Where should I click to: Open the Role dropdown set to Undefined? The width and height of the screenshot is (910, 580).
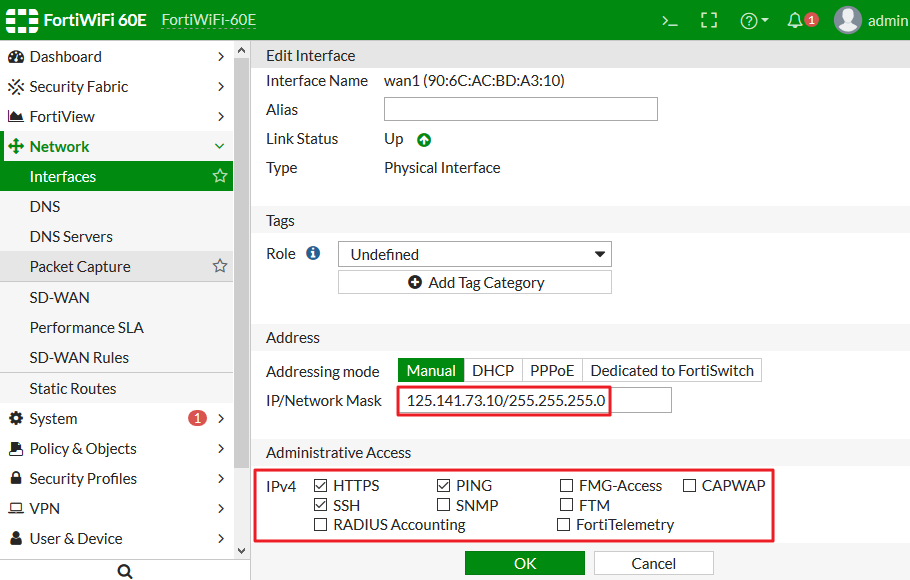pos(475,254)
